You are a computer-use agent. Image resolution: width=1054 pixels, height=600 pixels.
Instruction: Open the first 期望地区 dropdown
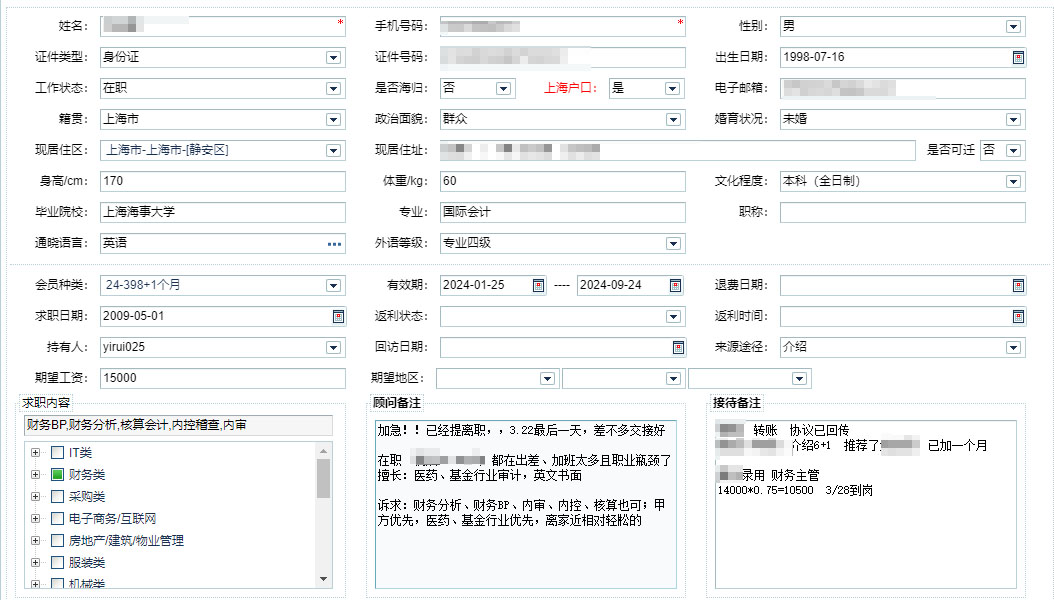[x=547, y=379]
